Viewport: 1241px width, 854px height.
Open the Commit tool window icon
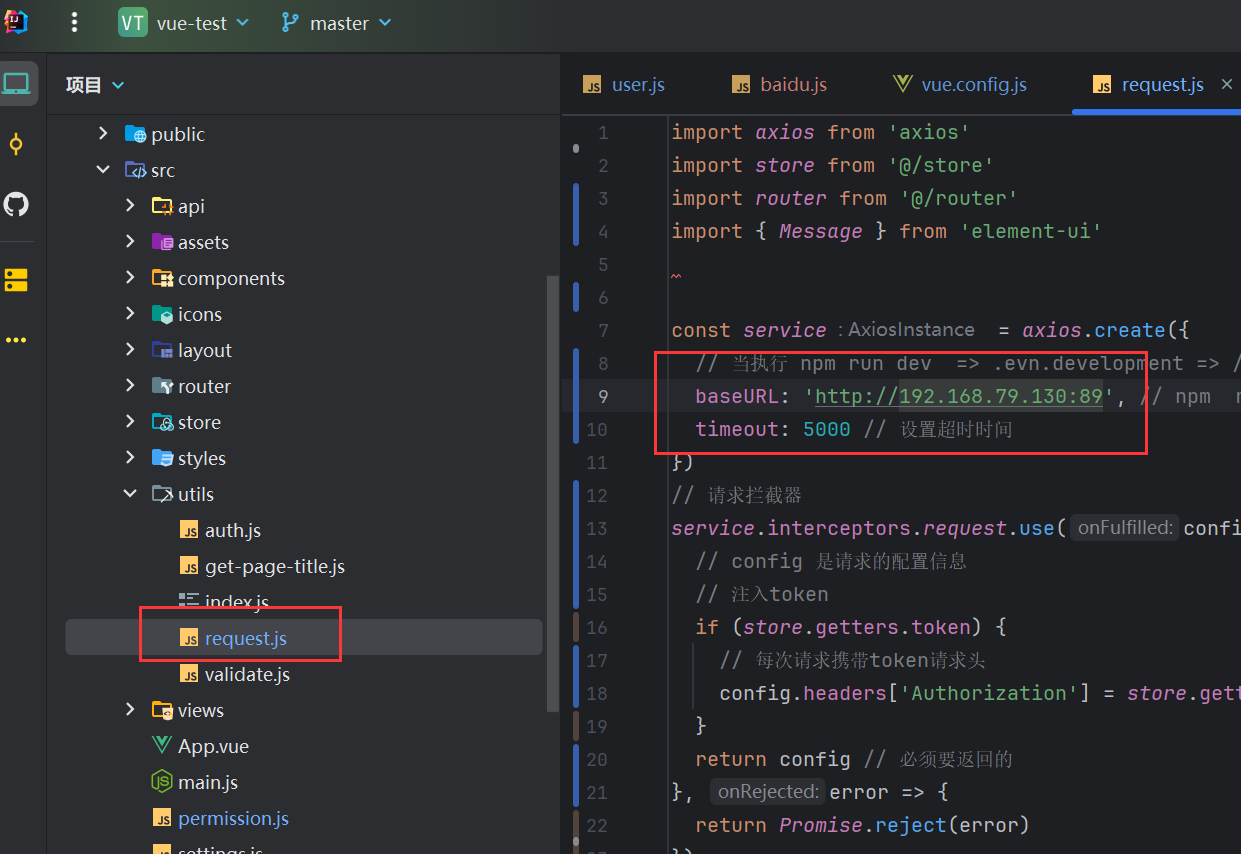pyautogui.click(x=16, y=144)
